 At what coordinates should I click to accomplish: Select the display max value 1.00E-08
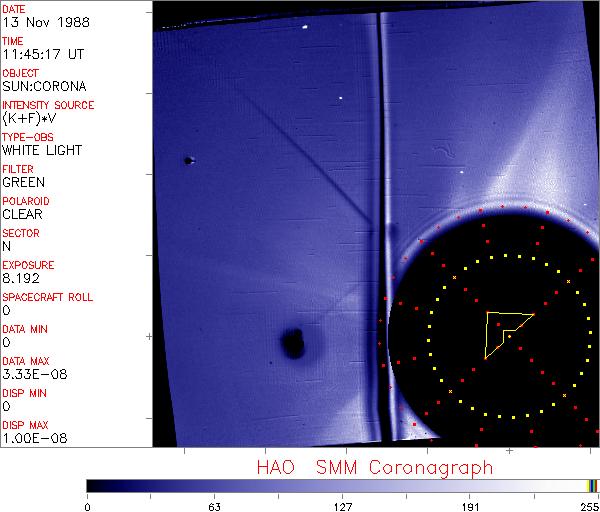(x=35, y=439)
